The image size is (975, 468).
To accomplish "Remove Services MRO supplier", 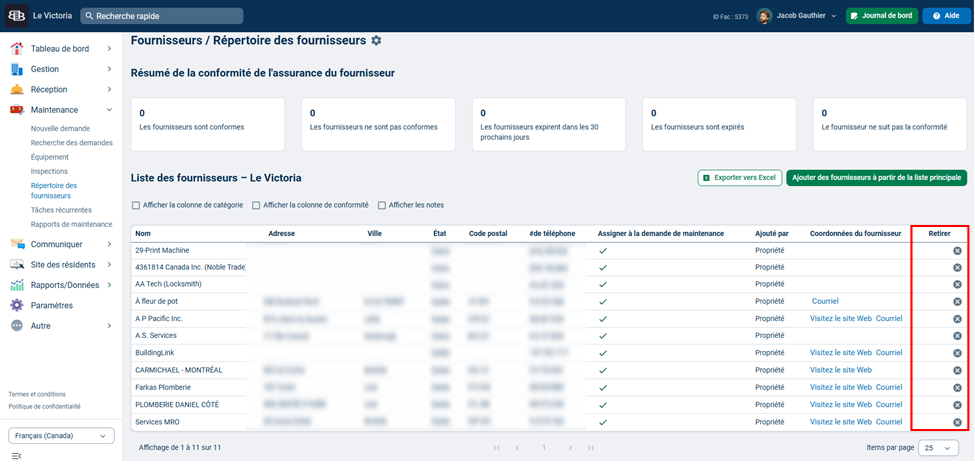I will [x=958, y=423].
